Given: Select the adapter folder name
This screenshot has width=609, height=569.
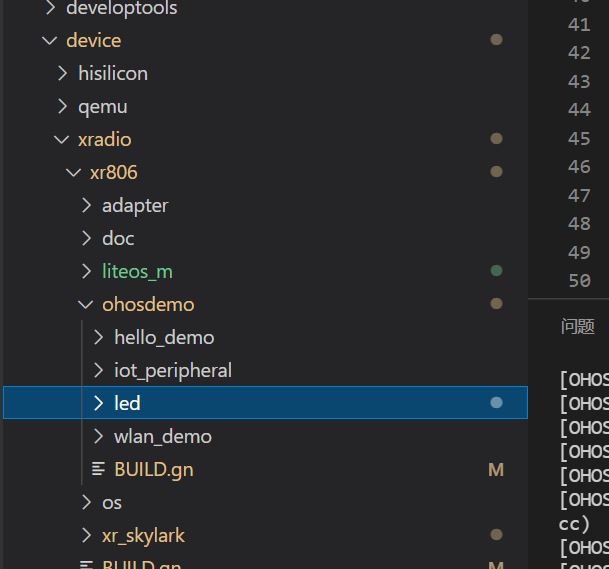Looking at the screenshot, I should coord(135,206).
